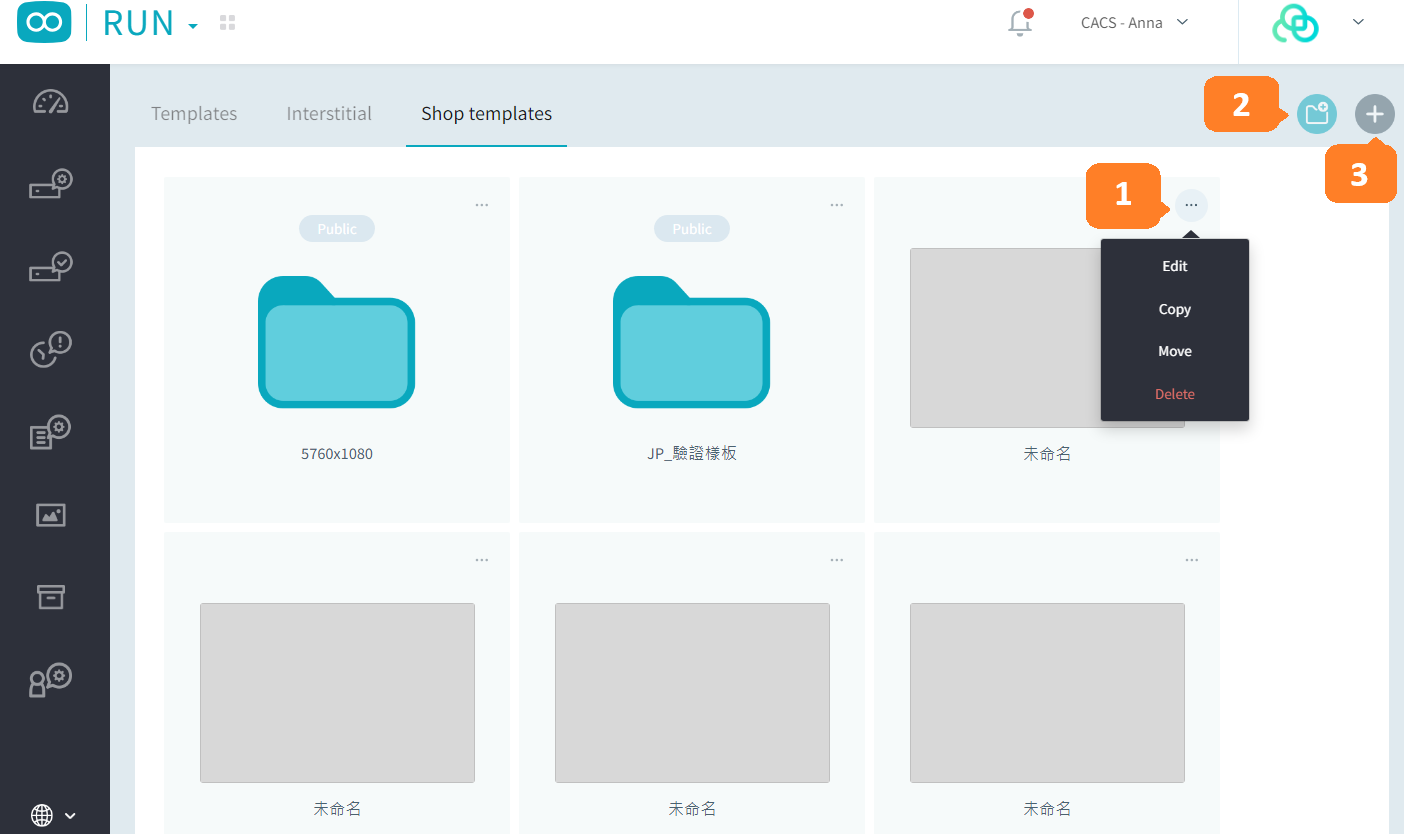Screen dimensions: 1404x834
Task: Open the bottom-right 未命名 template thumbnail
Action: (x=1047, y=693)
